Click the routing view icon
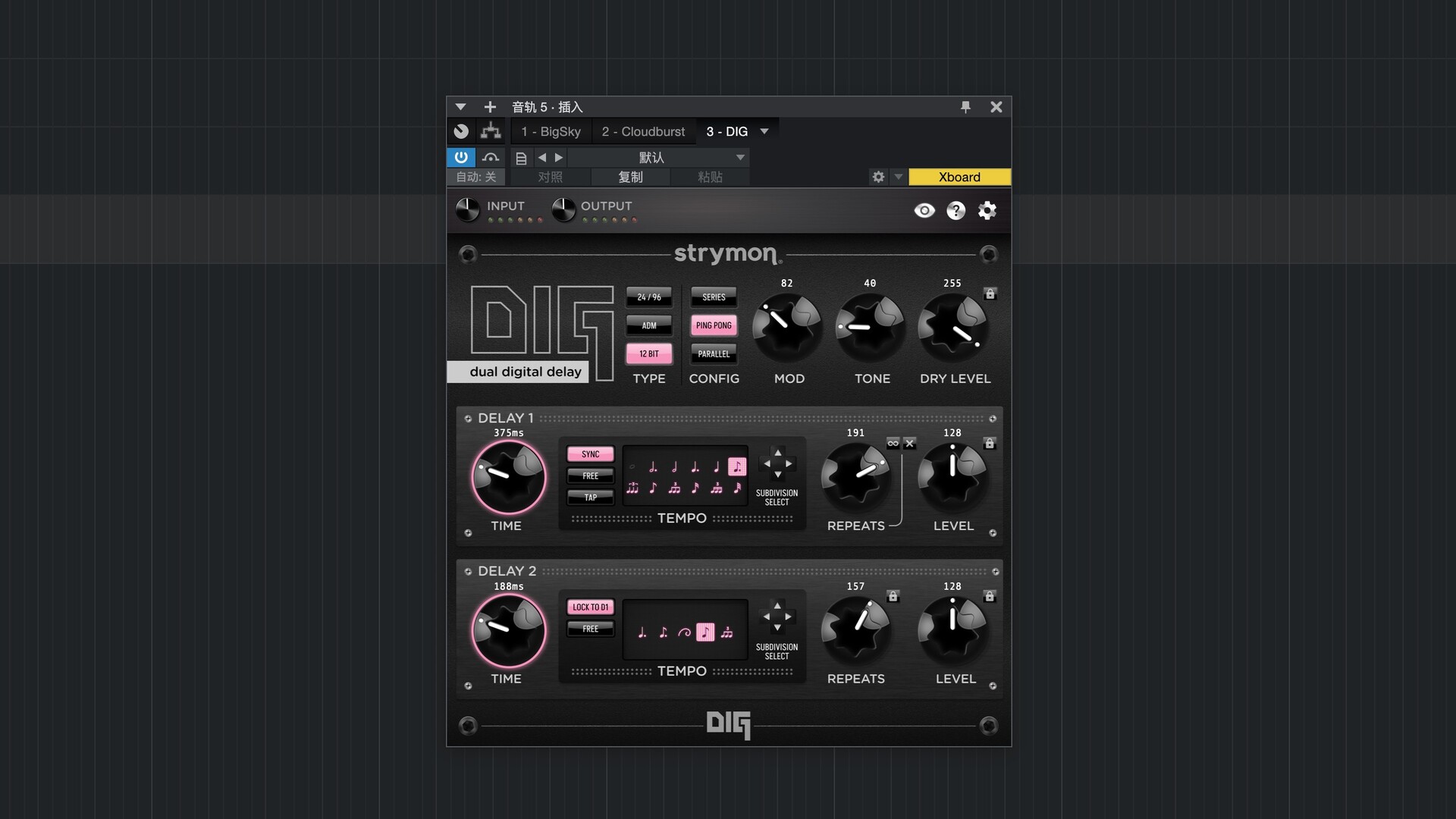The image size is (1456, 819). point(491,131)
